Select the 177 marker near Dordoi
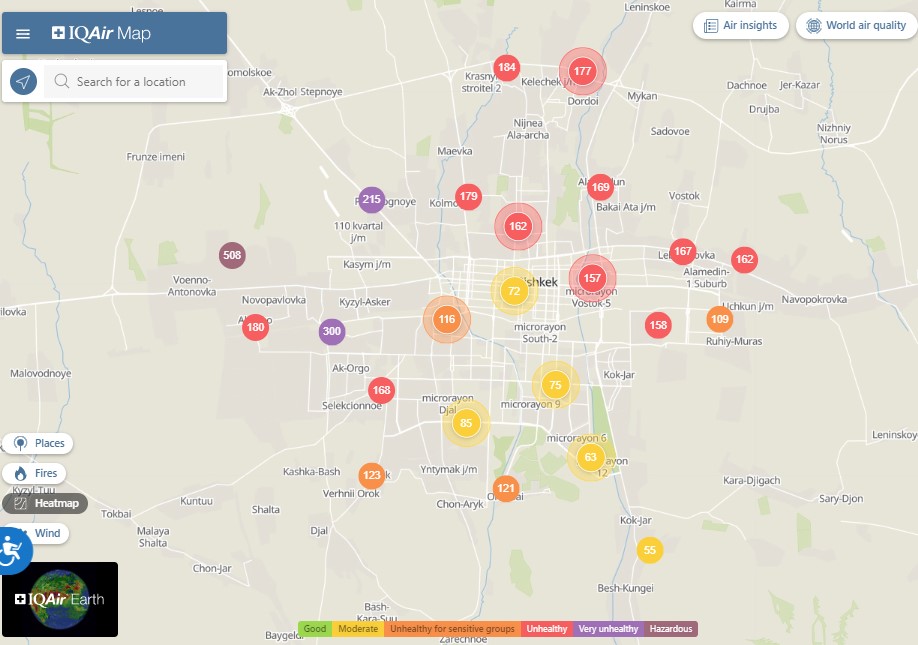The height and width of the screenshot is (645, 918). tap(583, 71)
